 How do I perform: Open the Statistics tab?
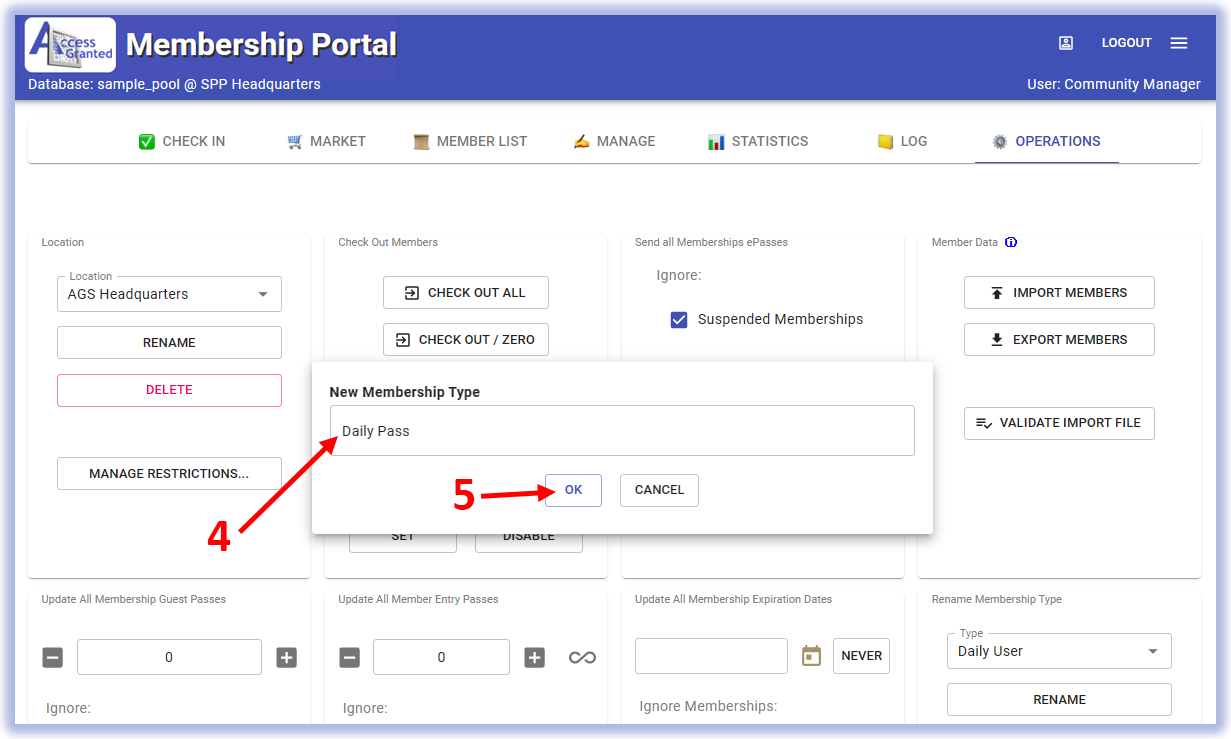[x=757, y=141]
